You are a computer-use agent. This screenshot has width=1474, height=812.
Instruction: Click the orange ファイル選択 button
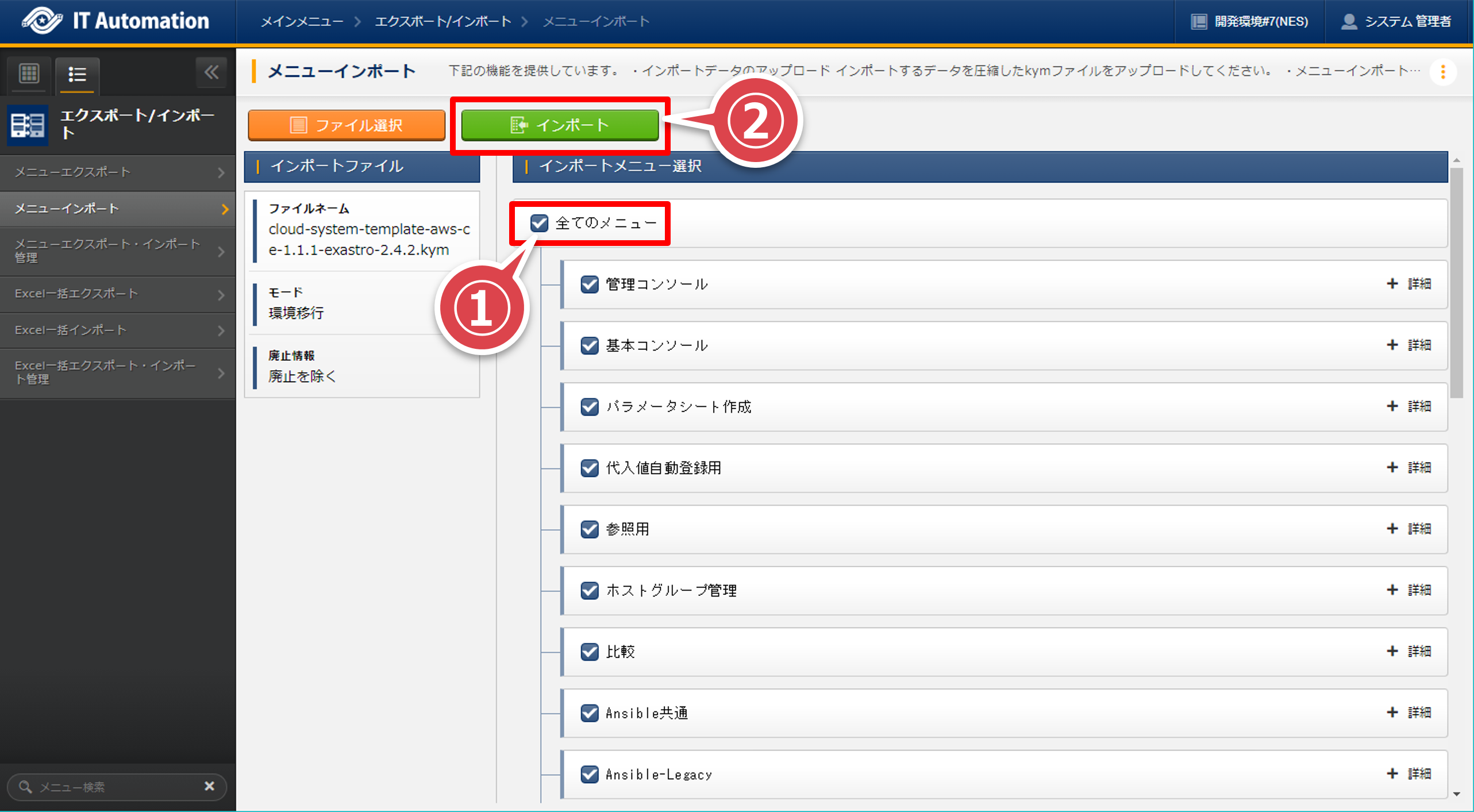pos(347,125)
